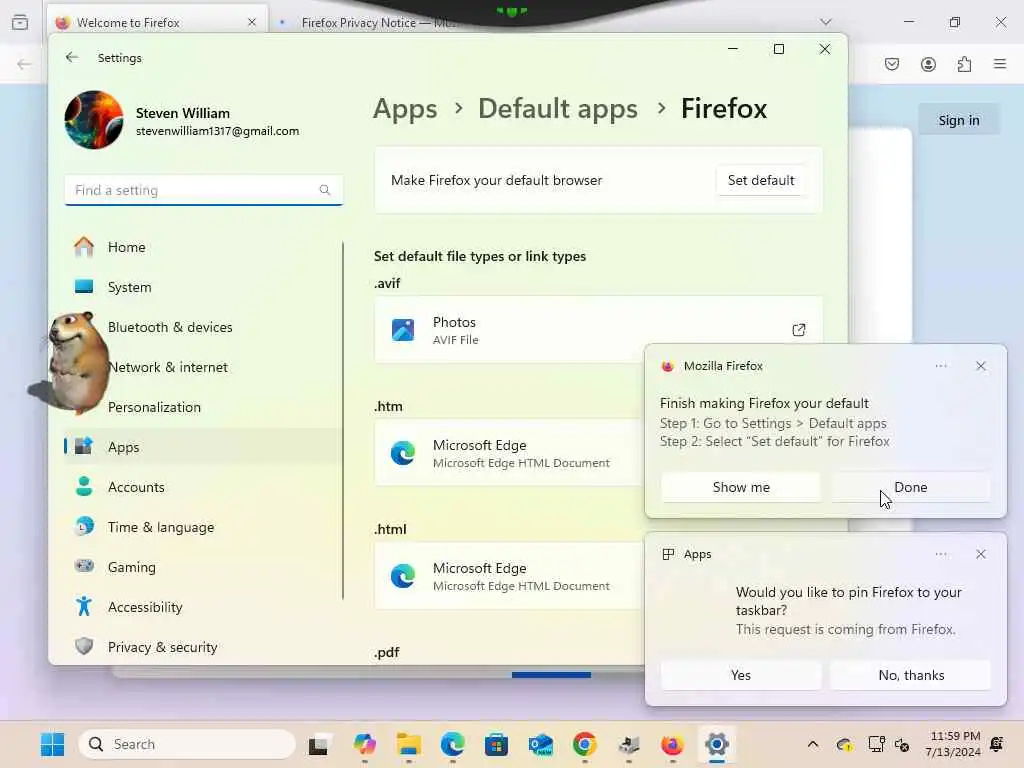Click No, thanks on pin request
This screenshot has height=768, width=1024.
coord(910,675)
